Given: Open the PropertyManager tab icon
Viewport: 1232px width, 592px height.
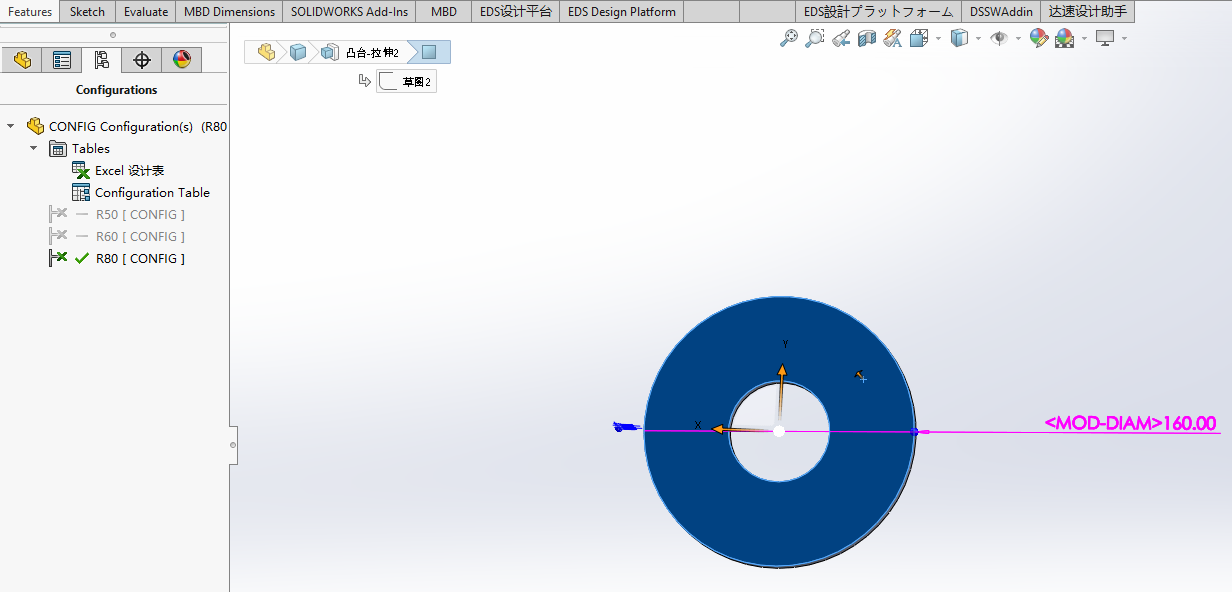Looking at the screenshot, I should coord(62,60).
